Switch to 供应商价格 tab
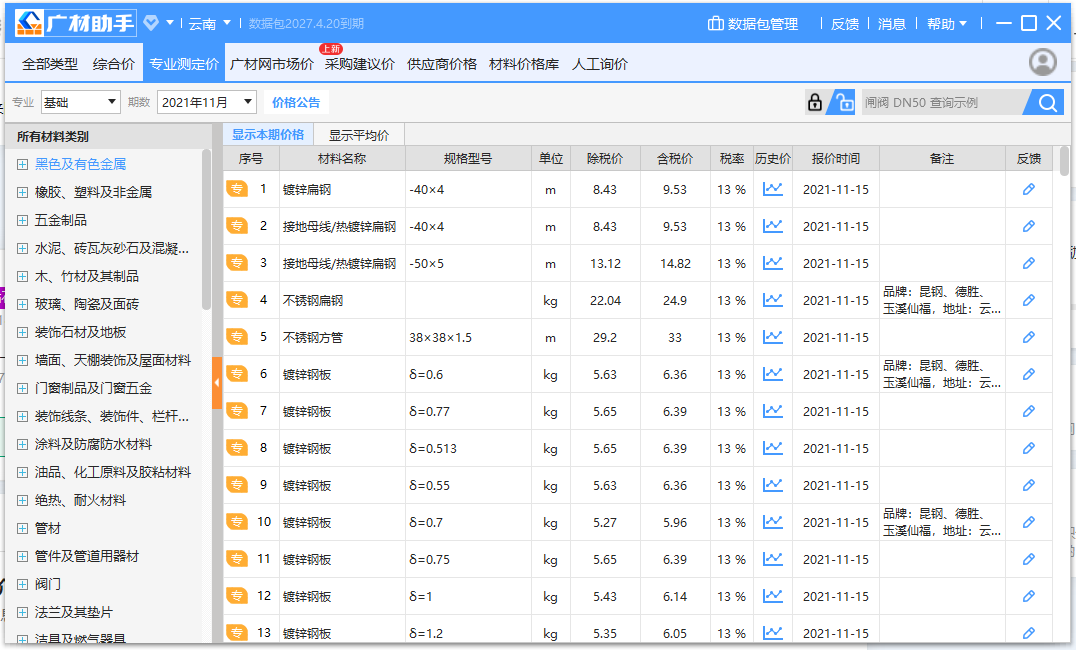Viewport: 1076px width, 650px height. pos(441,64)
